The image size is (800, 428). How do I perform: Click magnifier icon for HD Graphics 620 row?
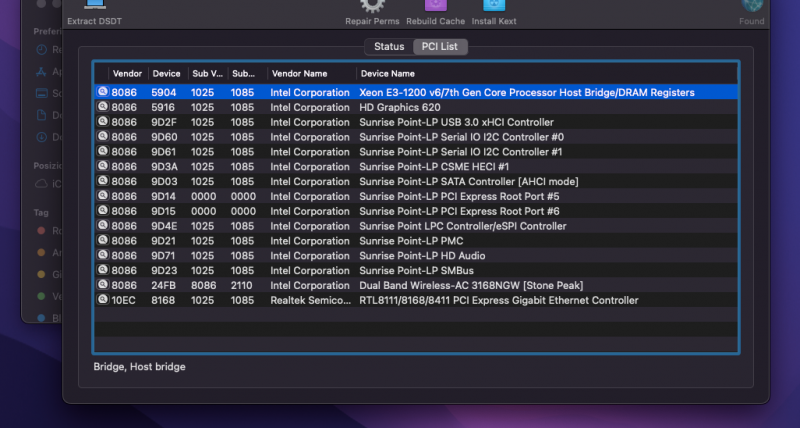point(103,107)
